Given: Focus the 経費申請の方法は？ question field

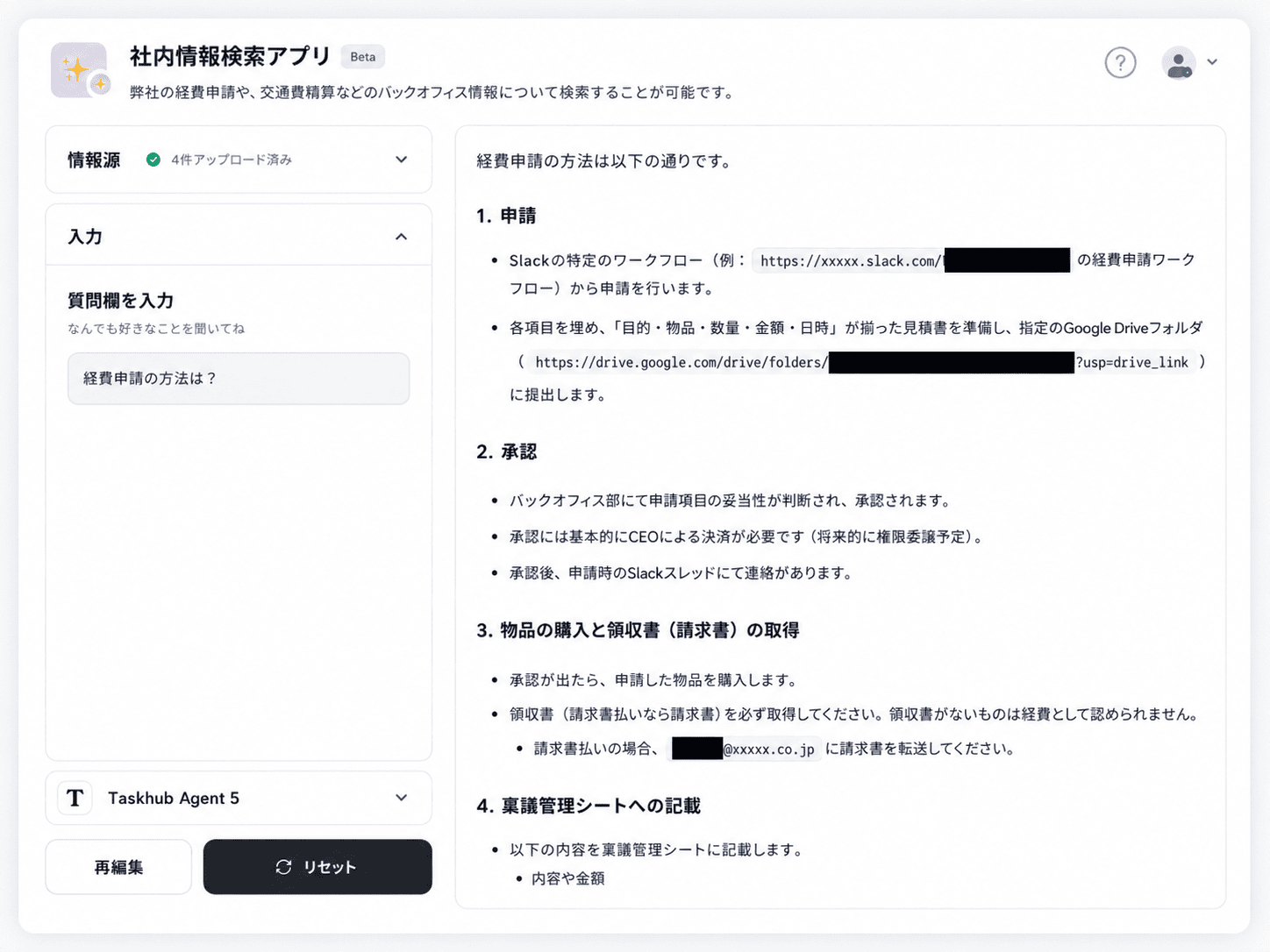Looking at the screenshot, I should [x=239, y=379].
